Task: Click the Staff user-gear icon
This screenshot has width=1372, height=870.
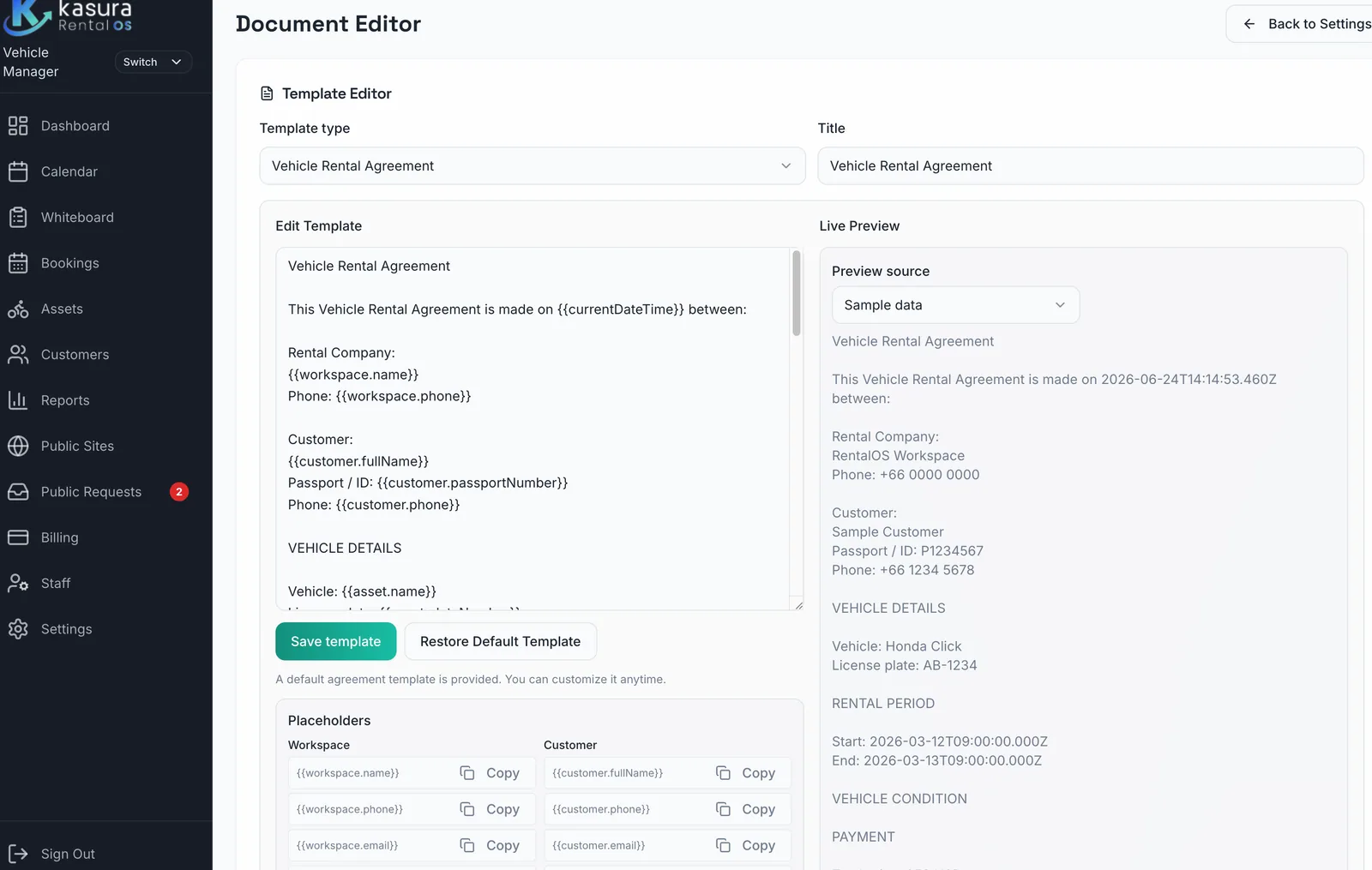Action: (18, 583)
